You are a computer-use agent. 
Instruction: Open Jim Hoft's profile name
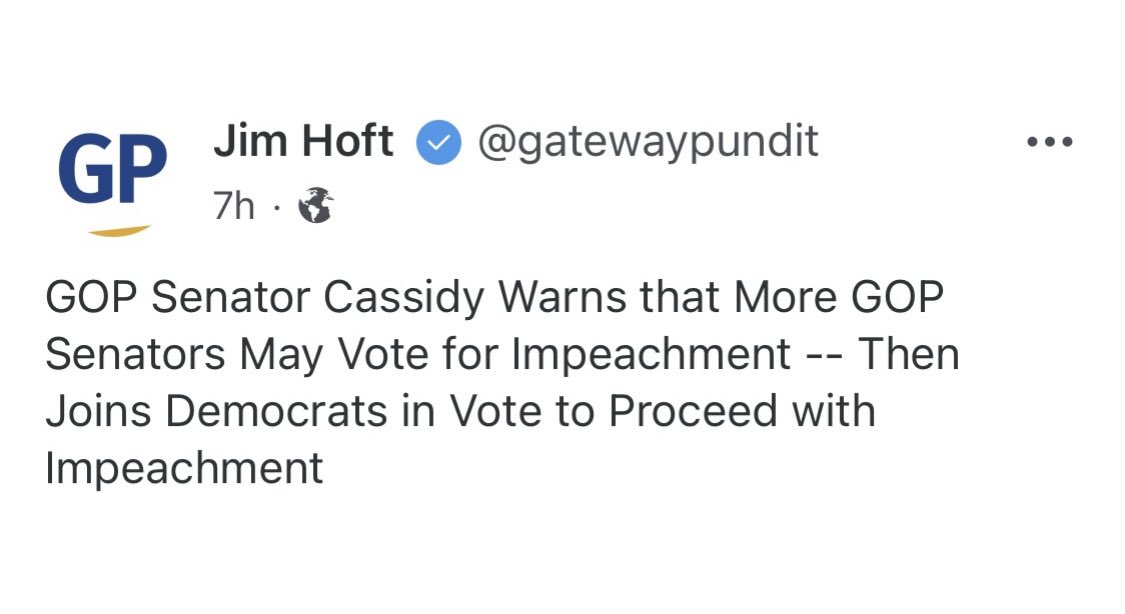click(x=303, y=141)
